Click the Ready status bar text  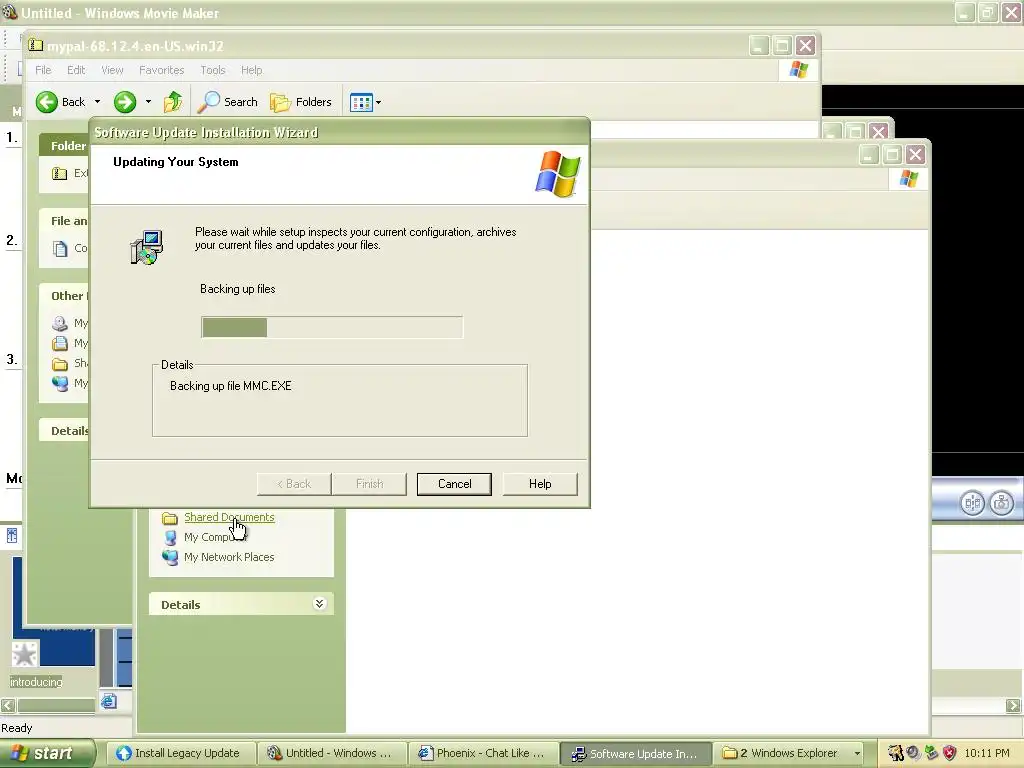(x=17, y=728)
